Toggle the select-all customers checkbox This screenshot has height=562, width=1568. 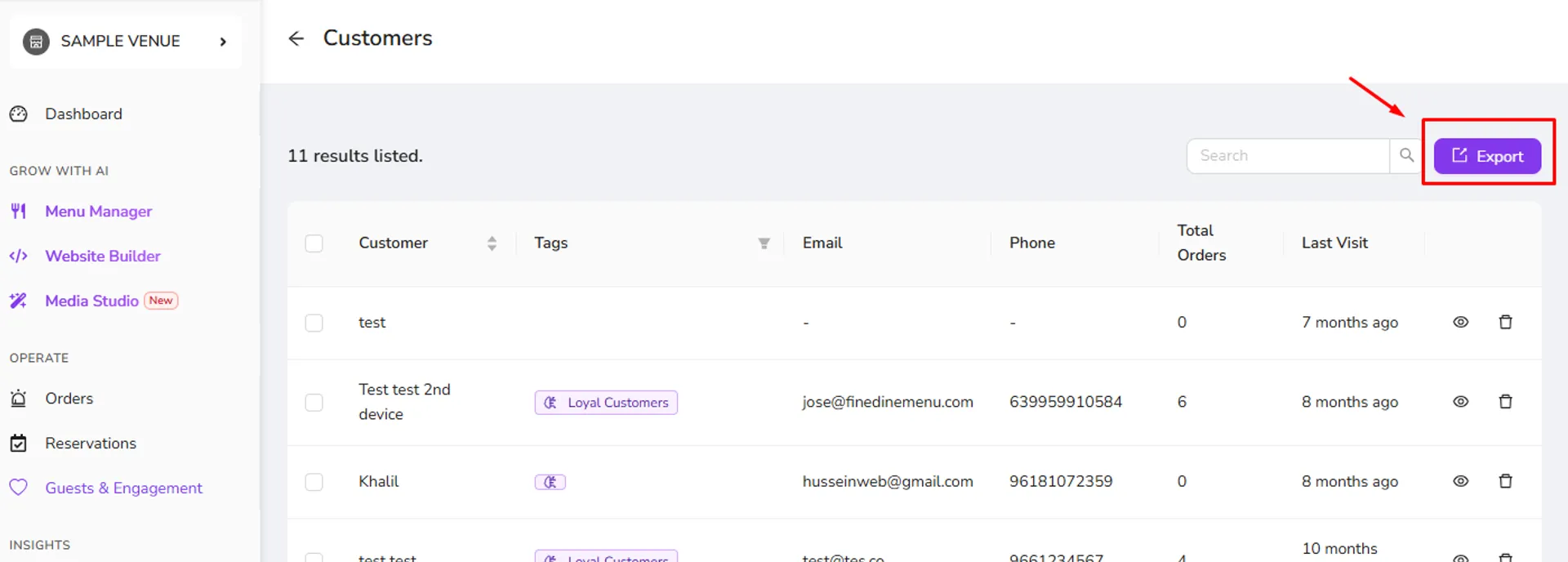[x=314, y=243]
